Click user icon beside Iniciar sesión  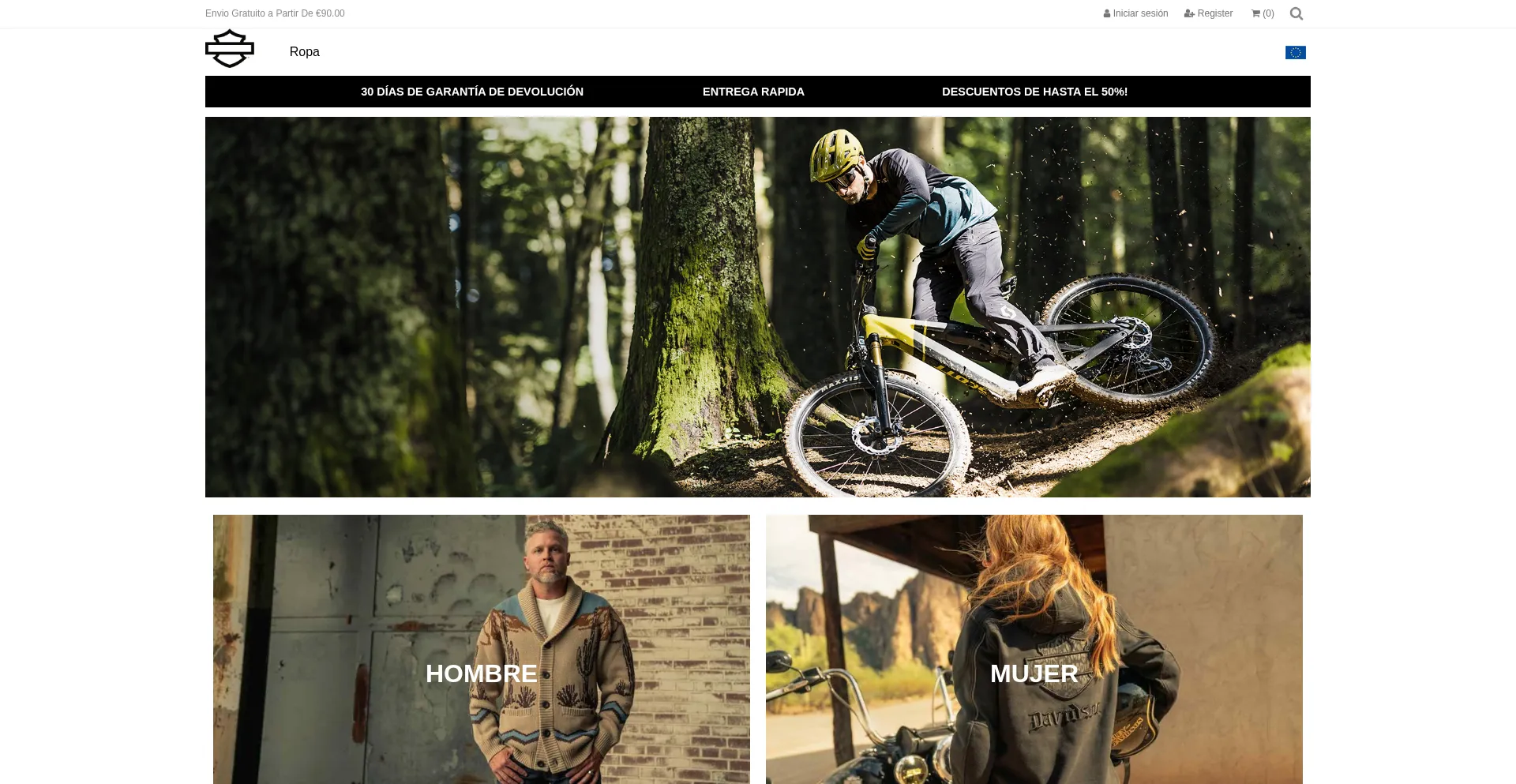coord(1107,13)
